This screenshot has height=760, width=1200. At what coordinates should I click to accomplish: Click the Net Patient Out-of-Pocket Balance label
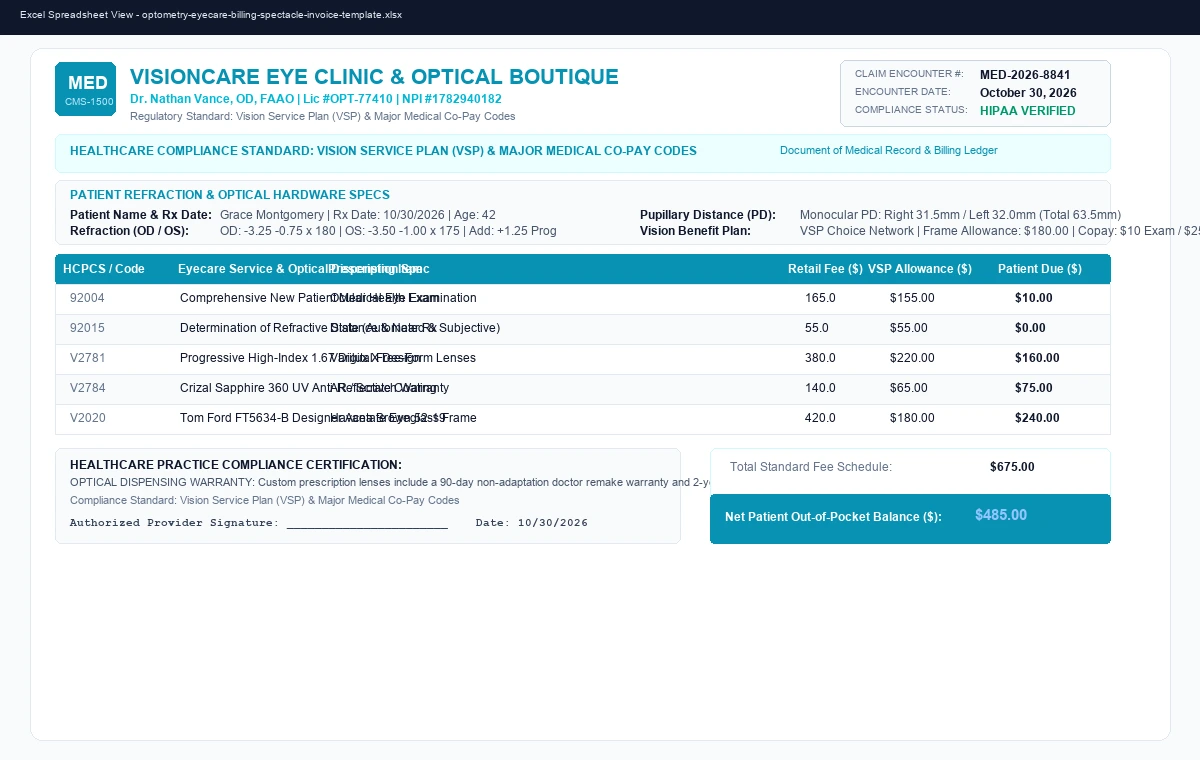click(x=833, y=517)
